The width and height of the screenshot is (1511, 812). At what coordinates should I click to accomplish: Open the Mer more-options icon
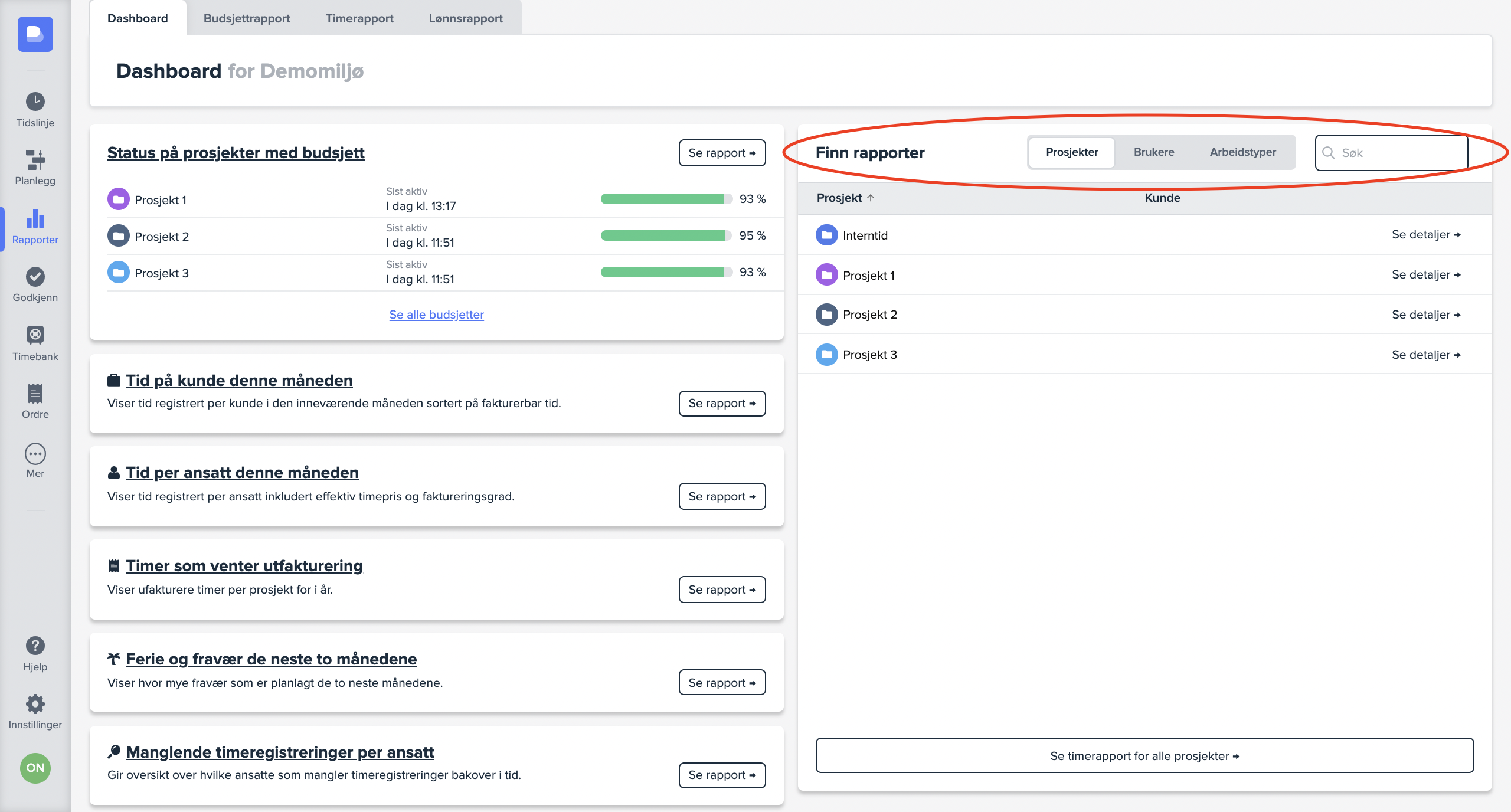(35, 454)
